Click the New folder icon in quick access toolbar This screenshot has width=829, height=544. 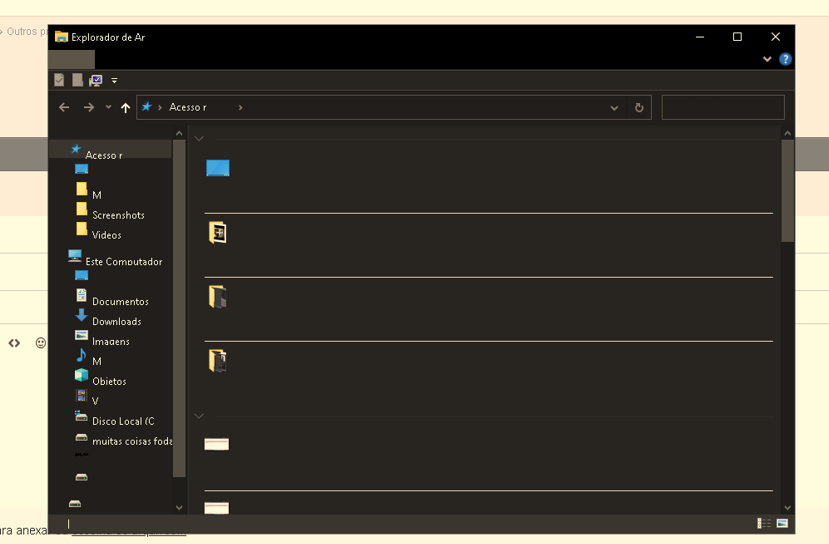coord(78,80)
